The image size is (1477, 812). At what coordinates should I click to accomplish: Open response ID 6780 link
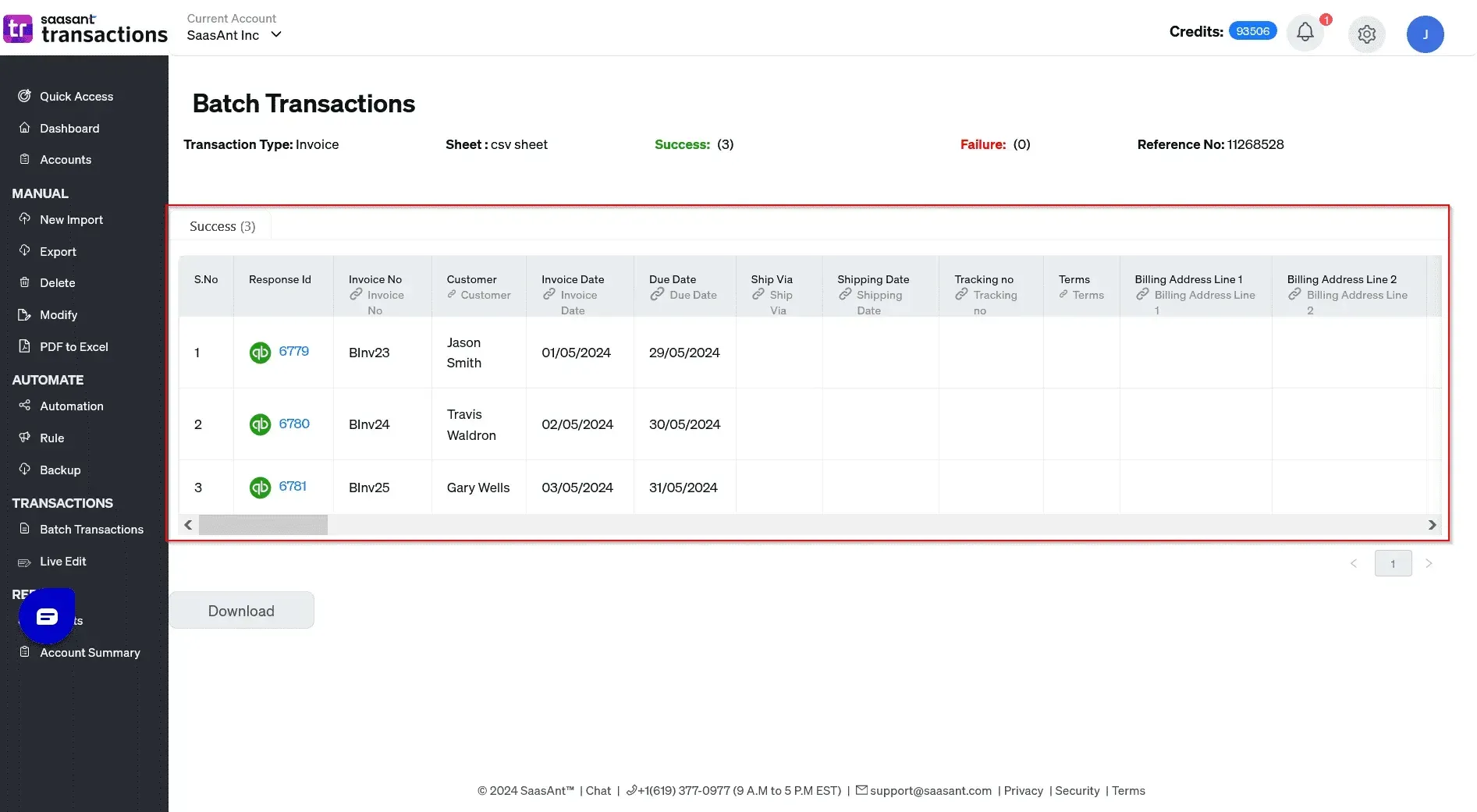pos(294,424)
